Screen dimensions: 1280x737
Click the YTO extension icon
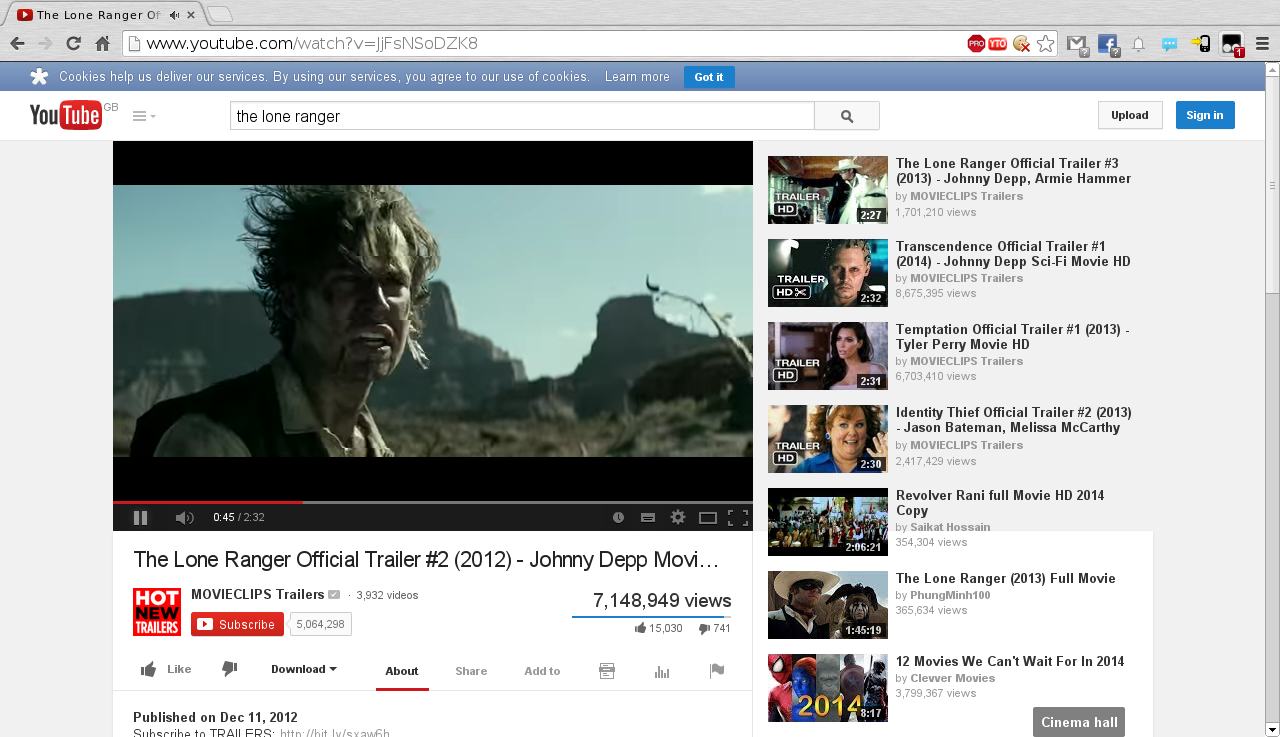point(998,43)
